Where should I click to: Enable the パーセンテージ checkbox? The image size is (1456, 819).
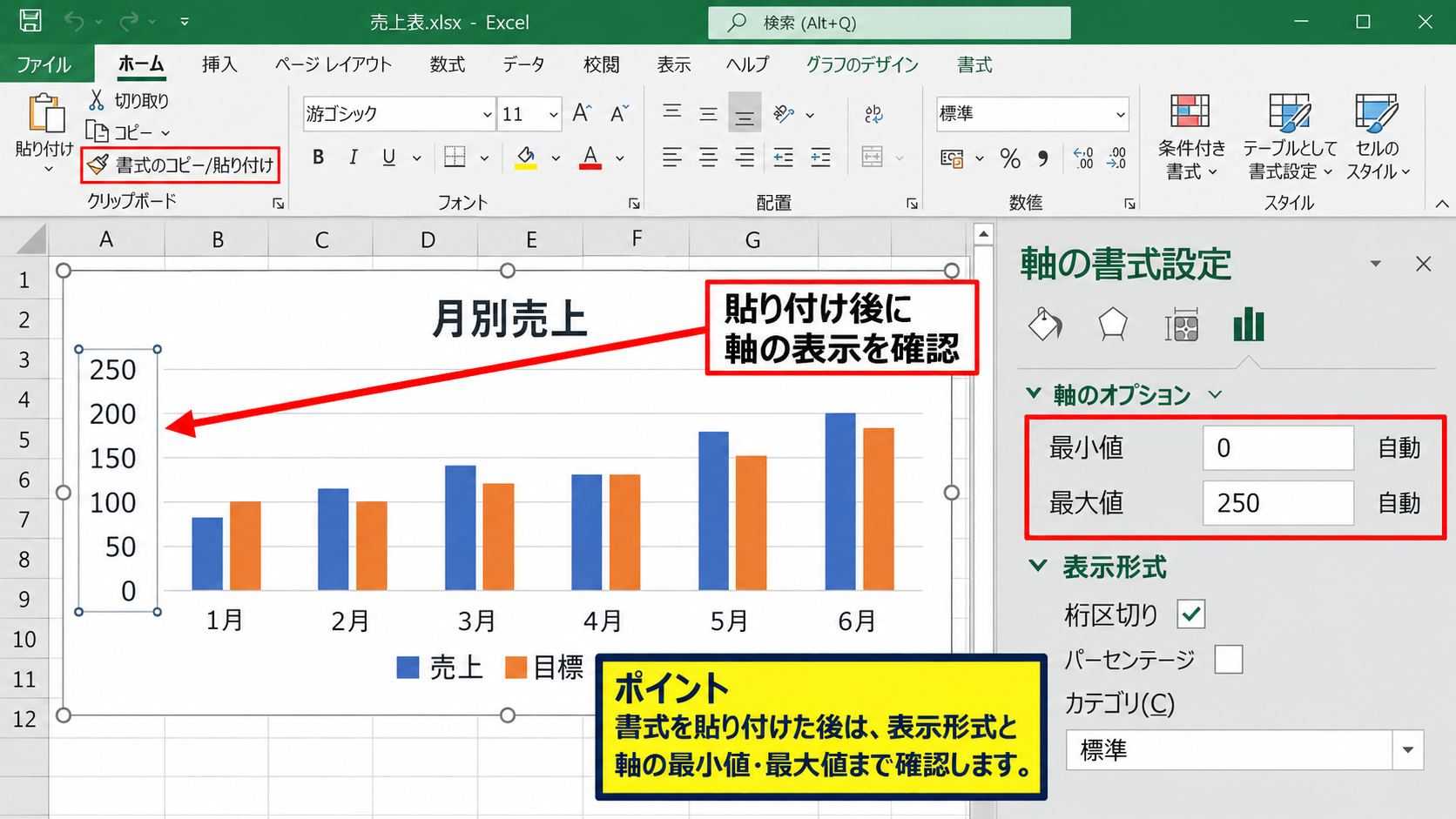pyautogui.click(x=1229, y=659)
